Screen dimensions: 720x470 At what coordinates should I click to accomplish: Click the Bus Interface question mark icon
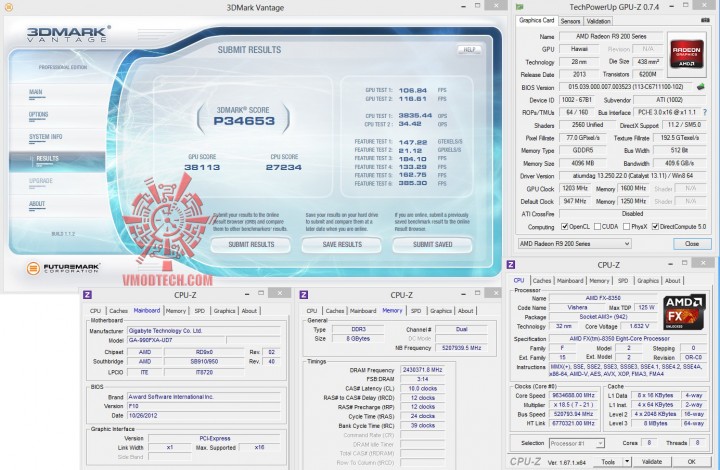705,112
